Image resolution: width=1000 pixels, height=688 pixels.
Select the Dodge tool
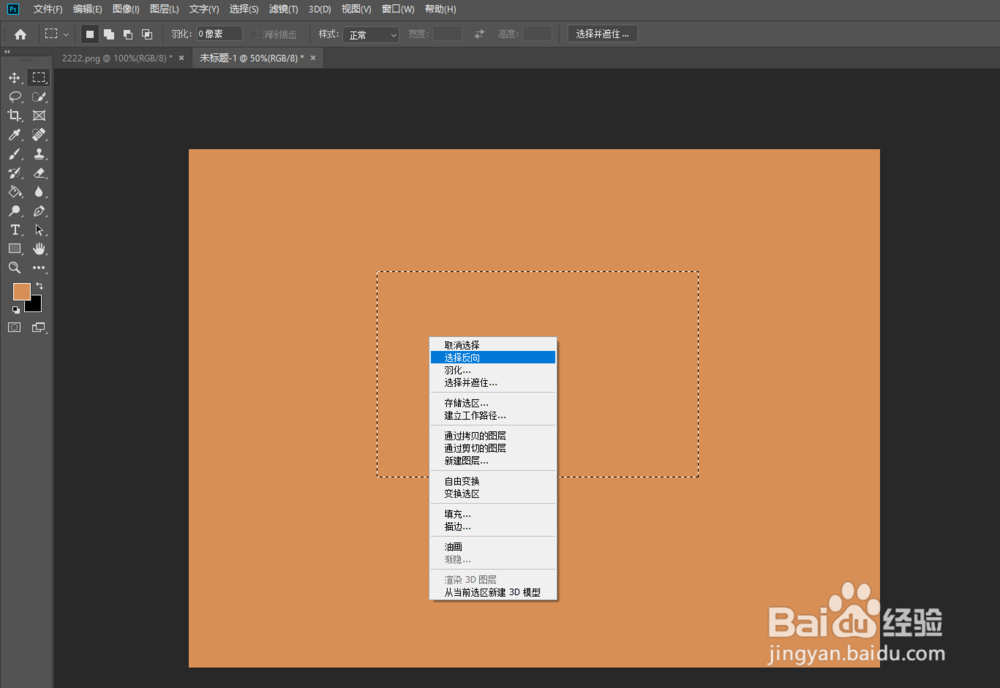click(x=14, y=211)
